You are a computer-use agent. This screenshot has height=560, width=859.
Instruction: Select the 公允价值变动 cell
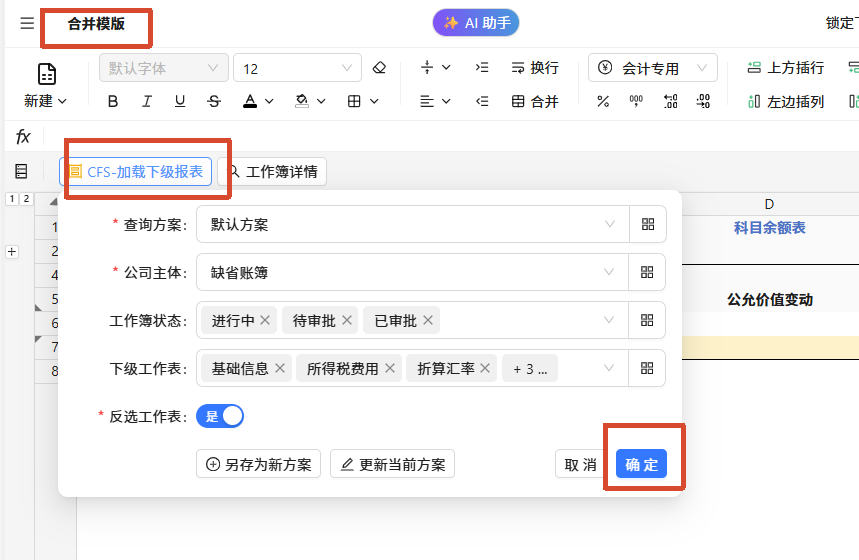coord(770,300)
